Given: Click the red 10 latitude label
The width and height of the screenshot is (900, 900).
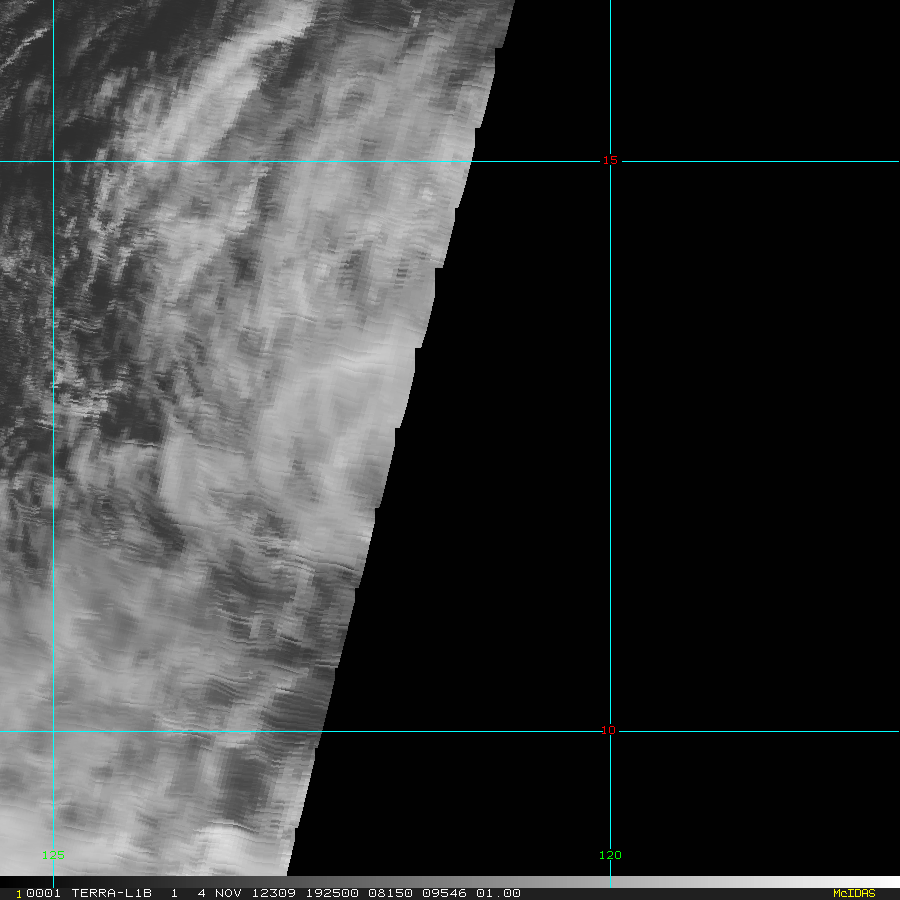Looking at the screenshot, I should pos(608,730).
